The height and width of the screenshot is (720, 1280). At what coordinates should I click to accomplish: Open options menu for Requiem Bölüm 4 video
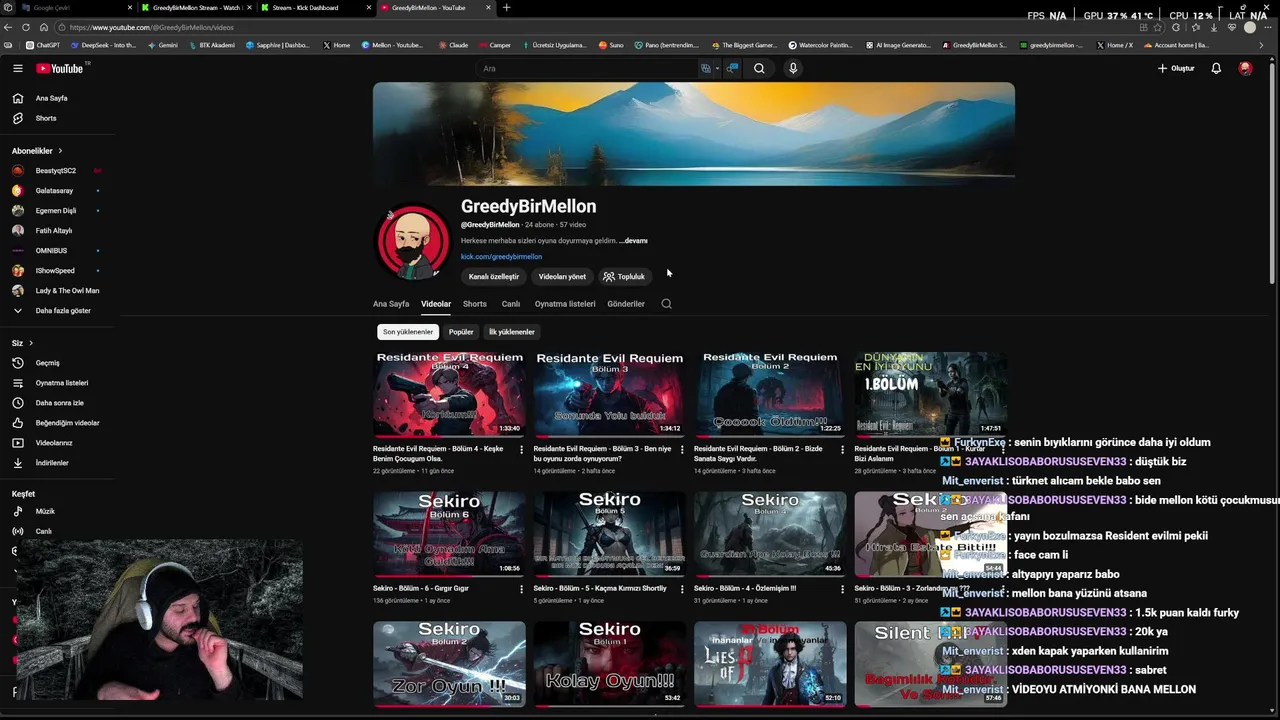click(521, 450)
